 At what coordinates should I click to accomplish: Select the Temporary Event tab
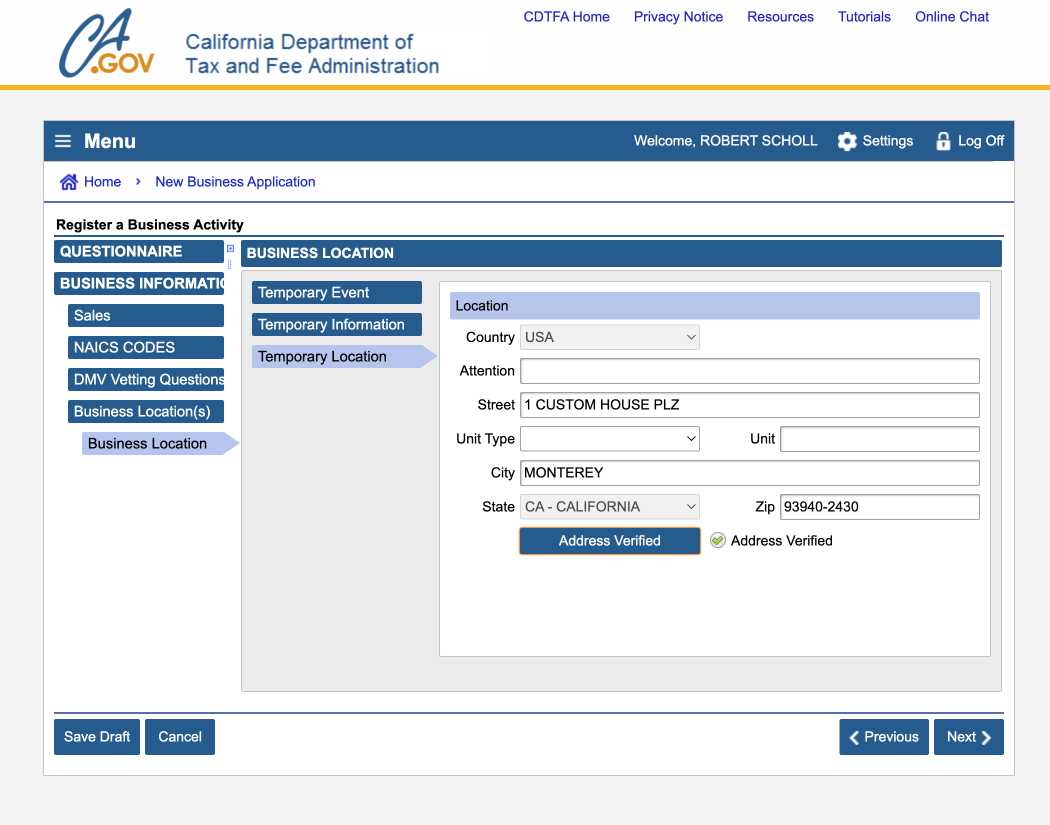click(336, 293)
